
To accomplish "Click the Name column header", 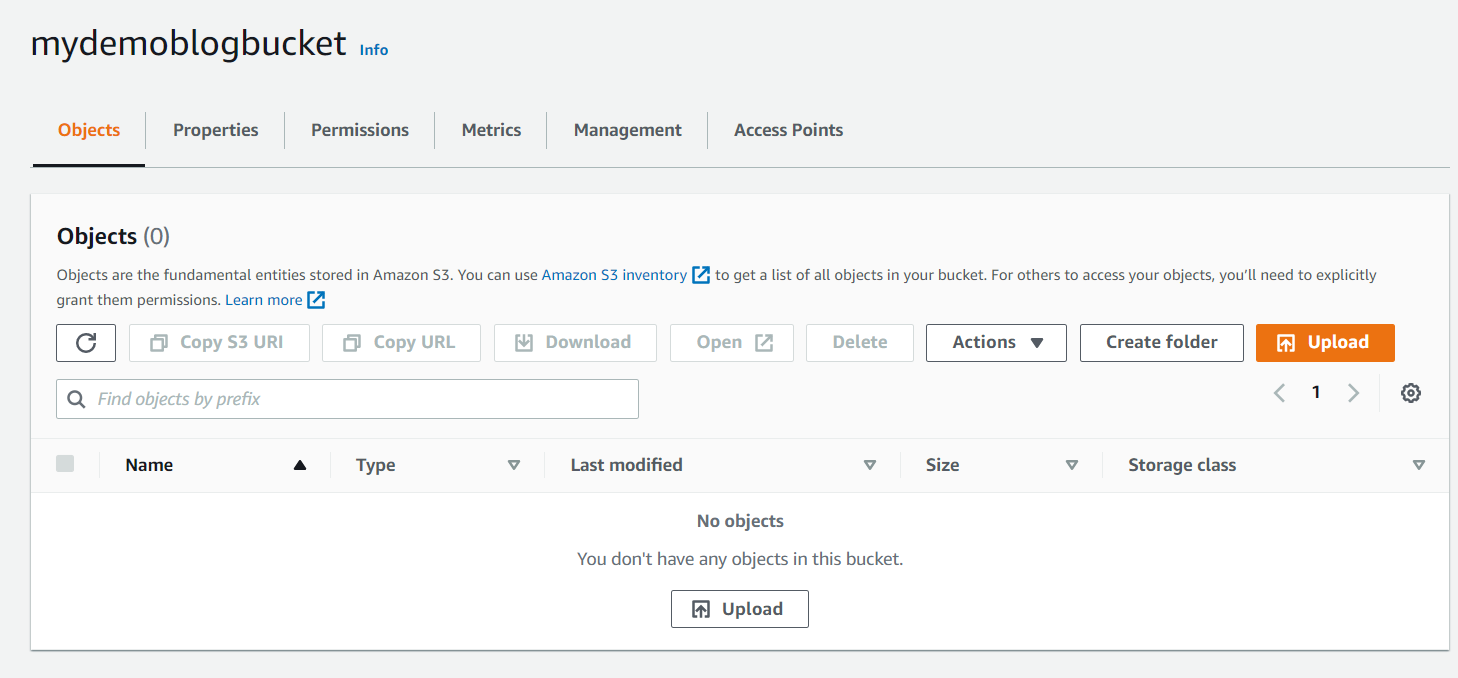I will tap(149, 465).
